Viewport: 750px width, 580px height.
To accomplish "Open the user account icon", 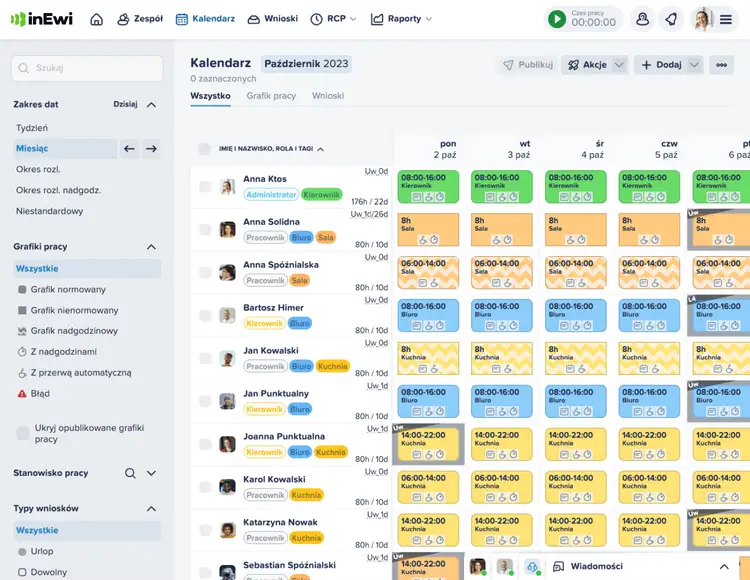I will pos(643,19).
